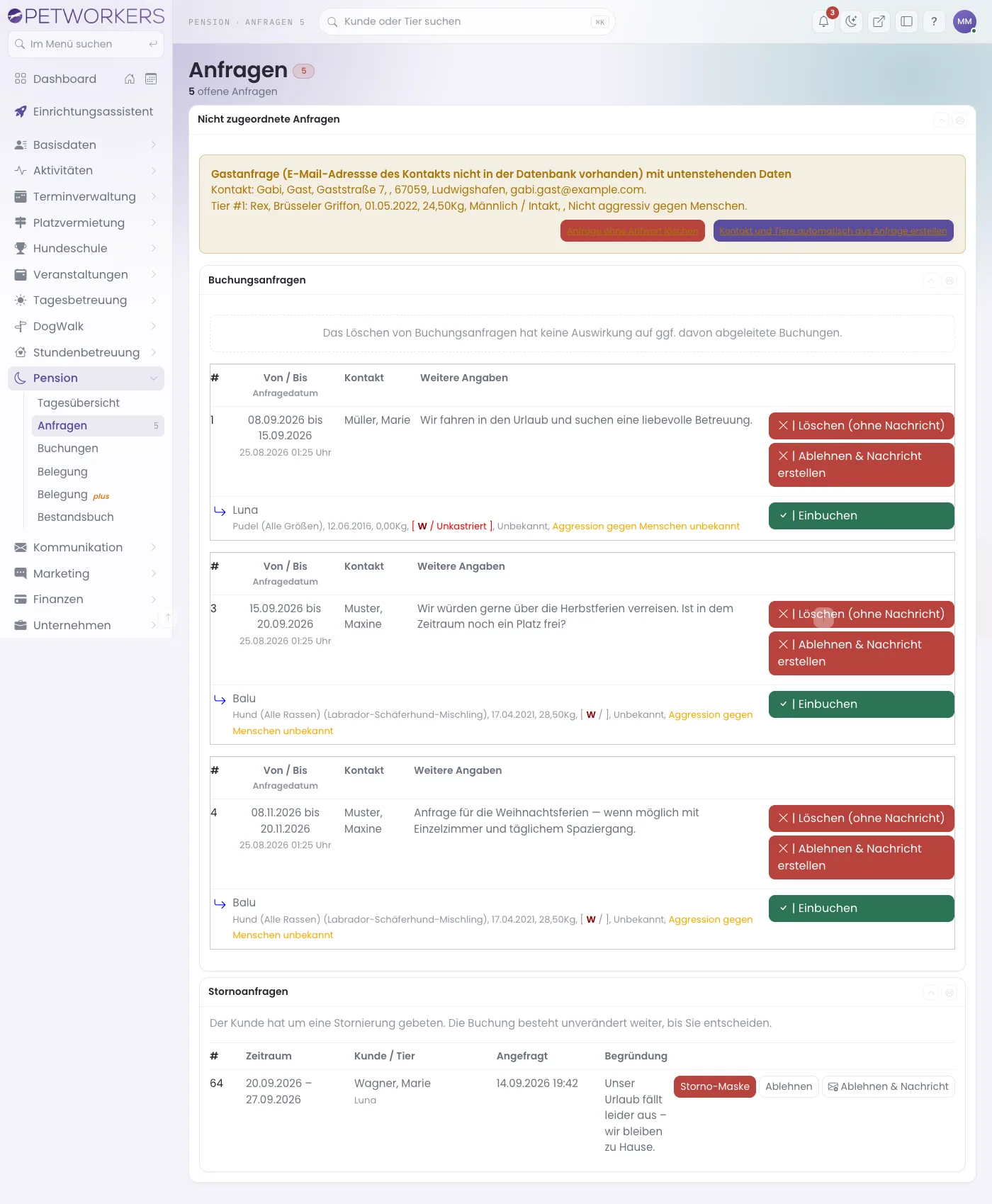
Task: Click the scroll-to-top arrow beside Unternehmen
Action: [168, 618]
